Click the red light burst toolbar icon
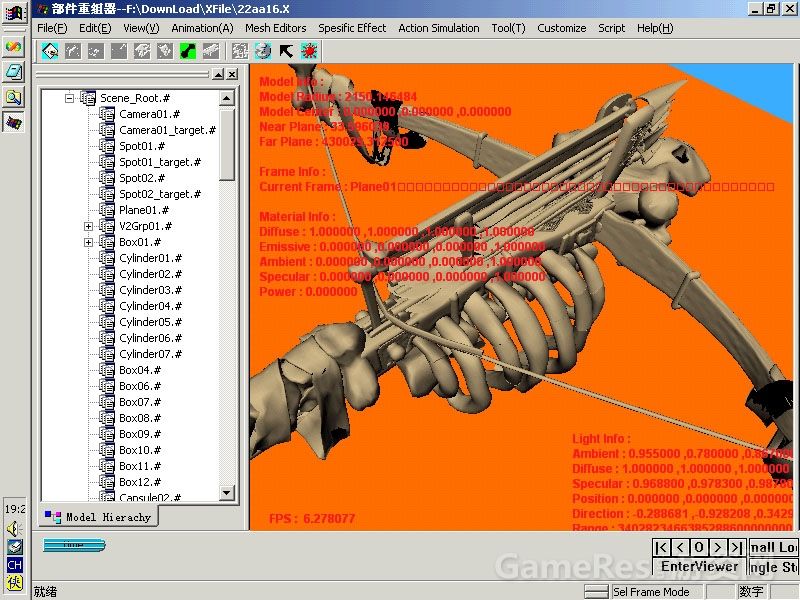Viewport: 800px width, 600px height. tap(308, 51)
